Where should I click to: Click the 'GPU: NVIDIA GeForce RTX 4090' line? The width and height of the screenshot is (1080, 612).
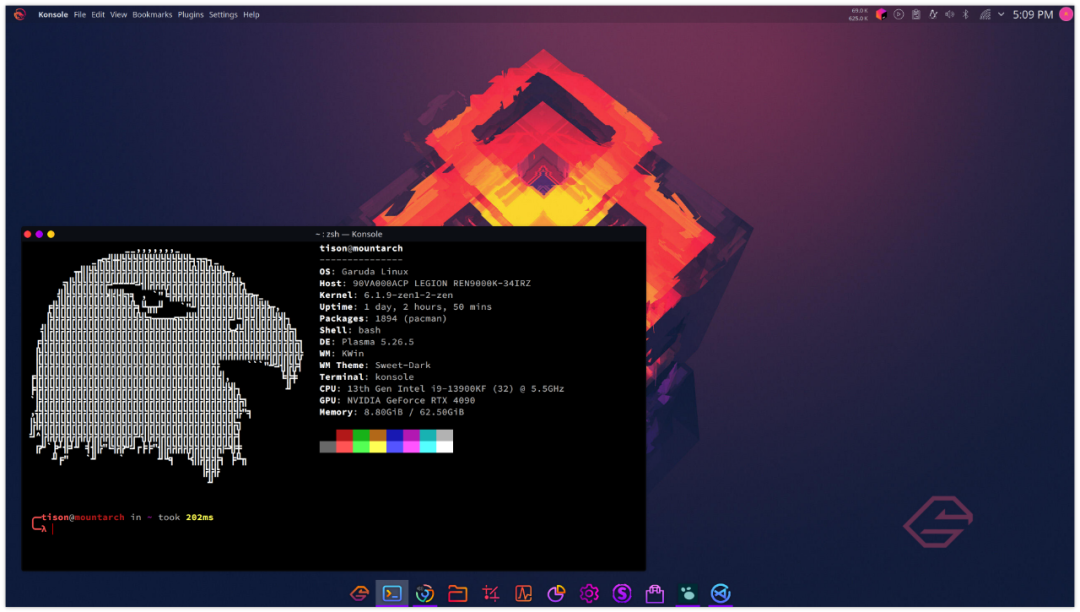point(397,401)
